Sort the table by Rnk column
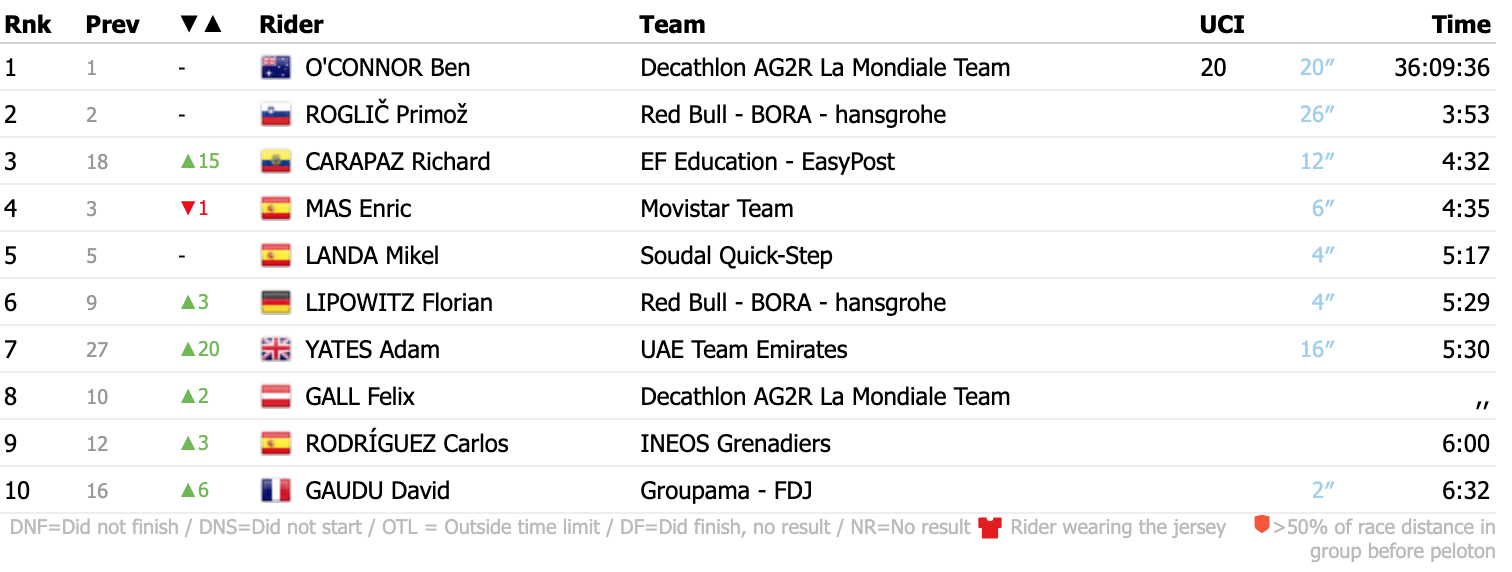The height and width of the screenshot is (572, 1512). pyautogui.click(x=28, y=24)
